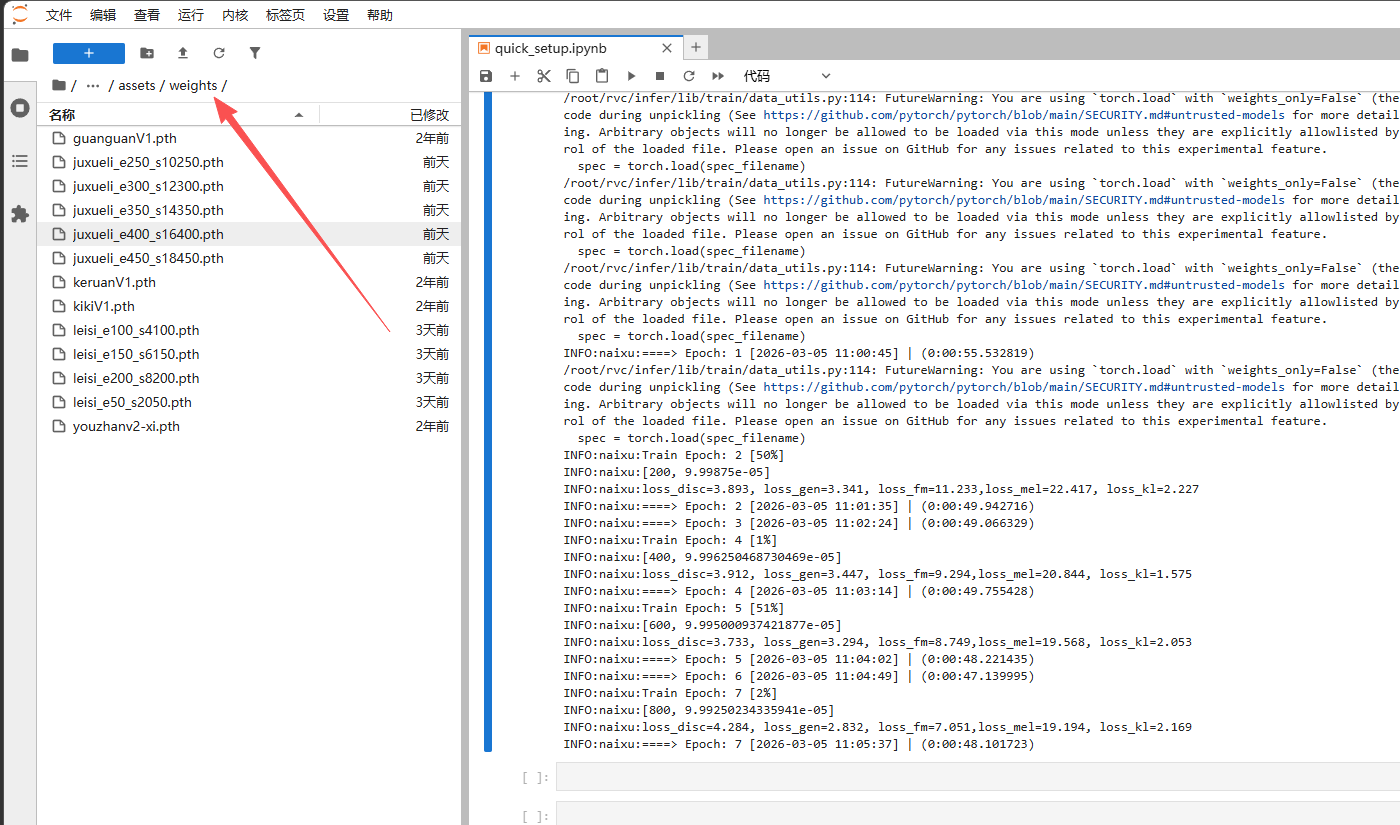
Task: Open the 文件 menu
Action: point(59,15)
